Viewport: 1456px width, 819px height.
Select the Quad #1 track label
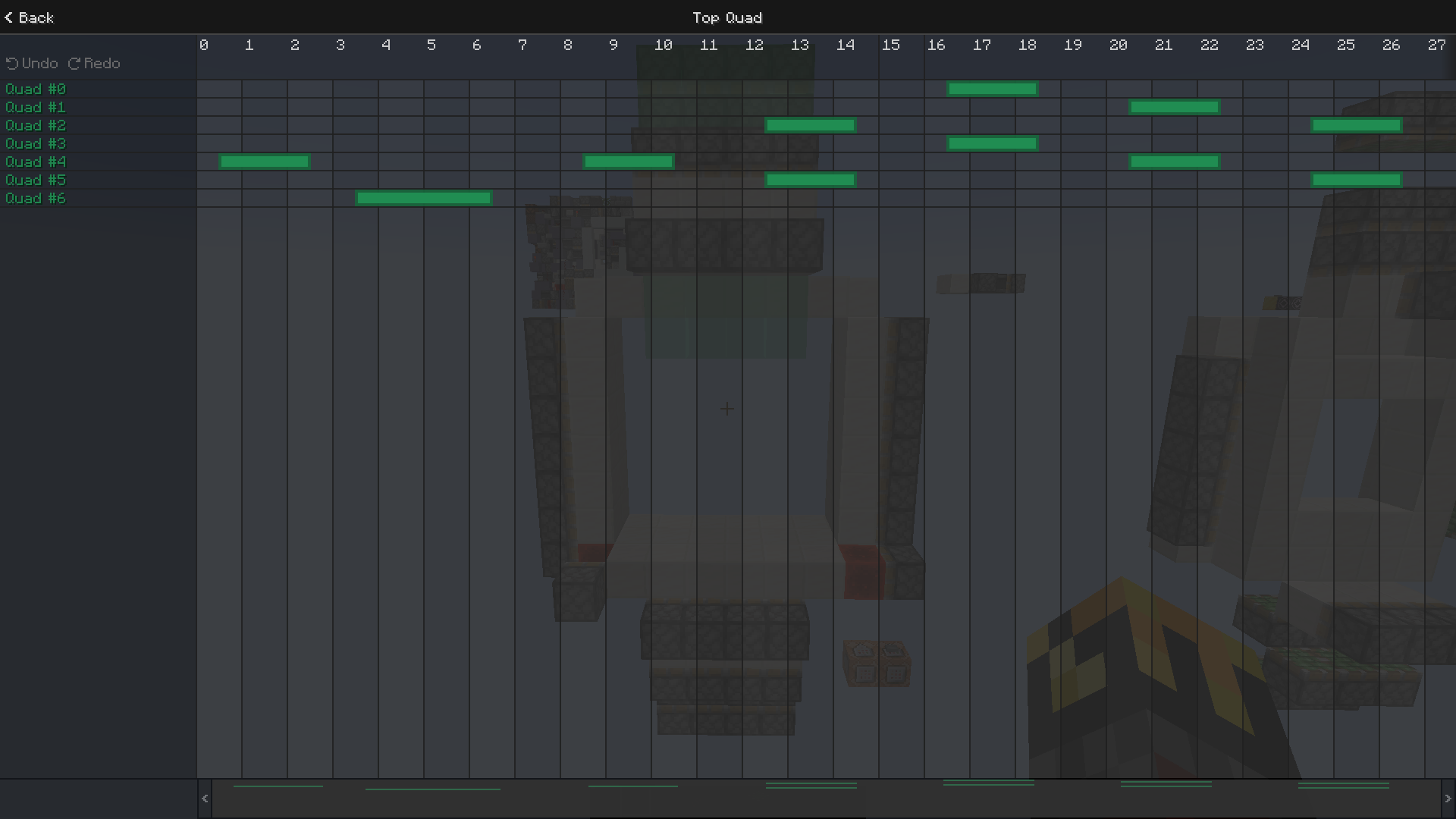[36, 107]
